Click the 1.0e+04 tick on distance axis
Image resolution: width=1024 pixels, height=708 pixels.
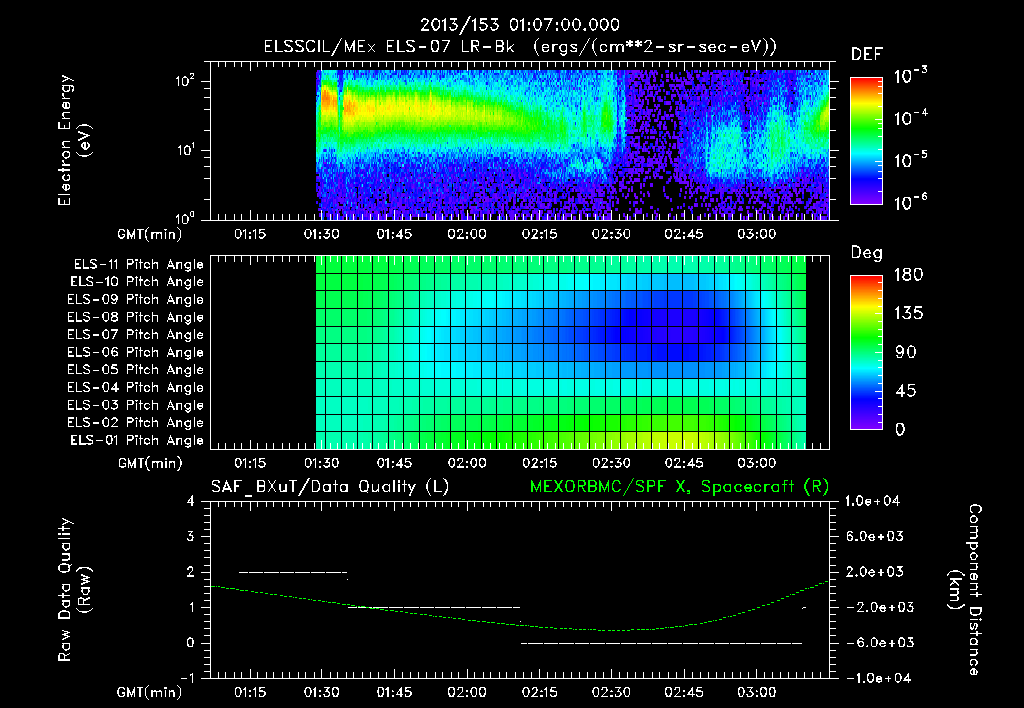pos(873,502)
